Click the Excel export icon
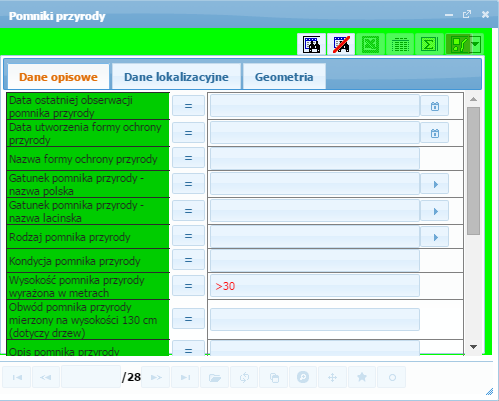Image resolution: width=499 pixels, height=401 pixels. 370,44
